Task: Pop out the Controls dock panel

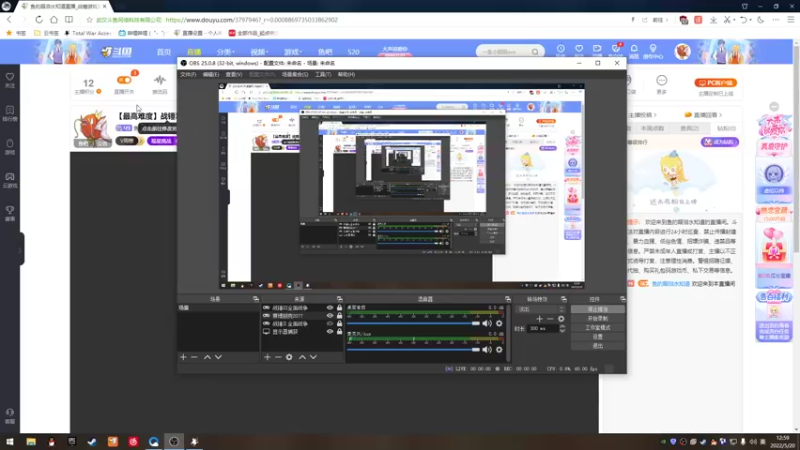Action: coord(622,299)
